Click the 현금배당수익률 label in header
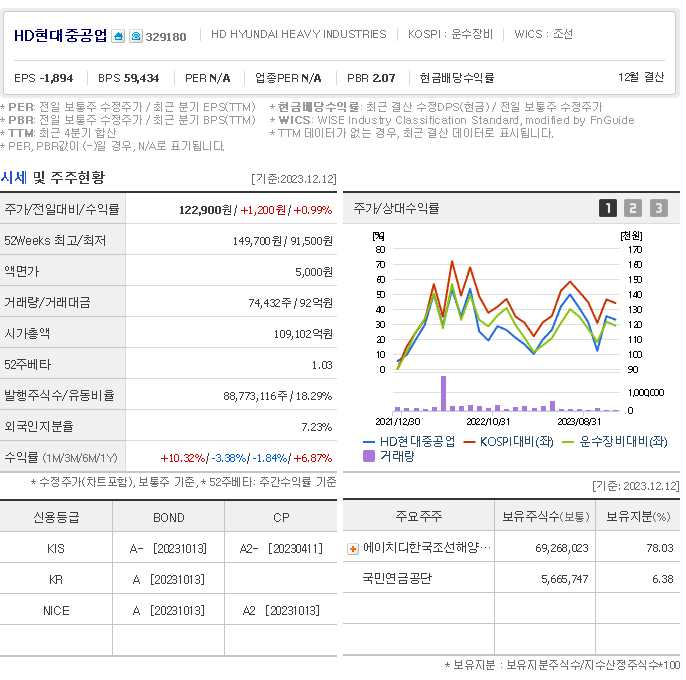The height and width of the screenshot is (680, 686). 456,78
